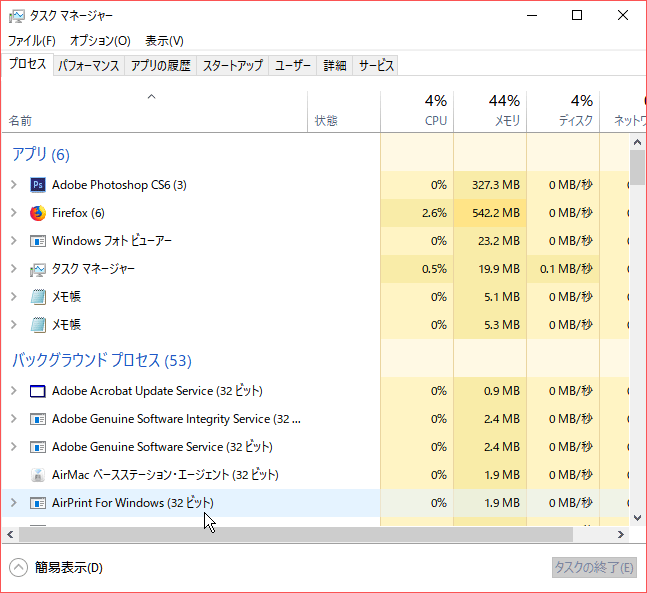Switch to the 詳細 tab
This screenshot has width=647, height=593.
(335, 66)
